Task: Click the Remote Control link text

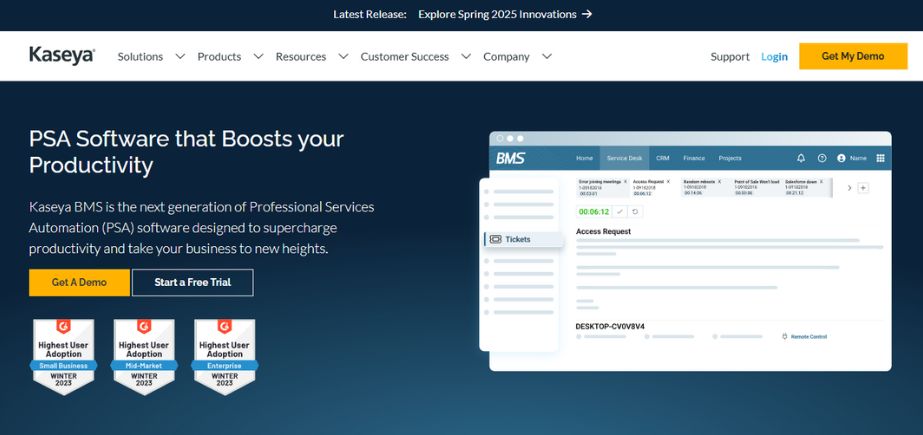Action: pyautogui.click(x=809, y=337)
